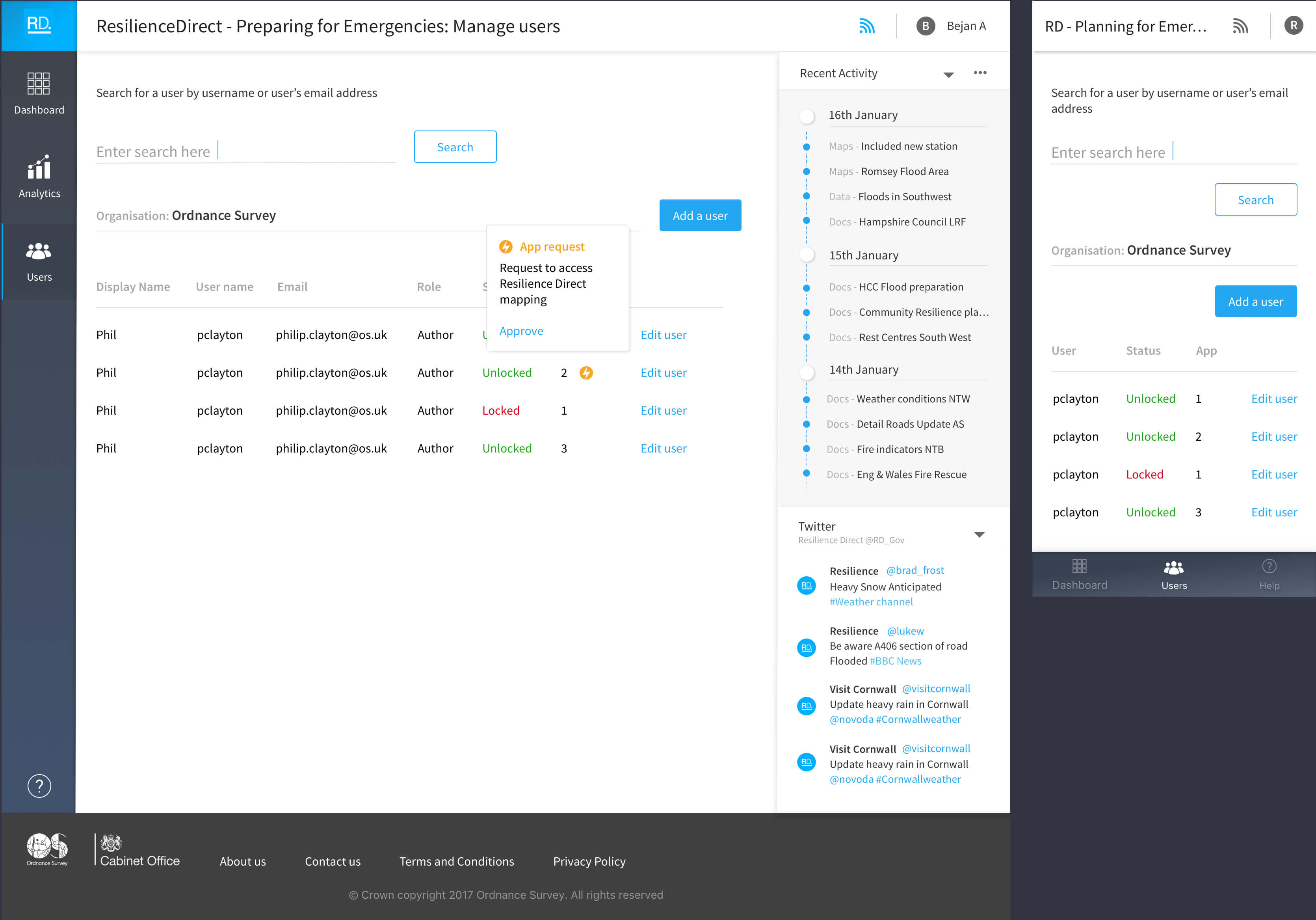
Task: Open the Recent Activity three-dots menu
Action: tap(980, 73)
